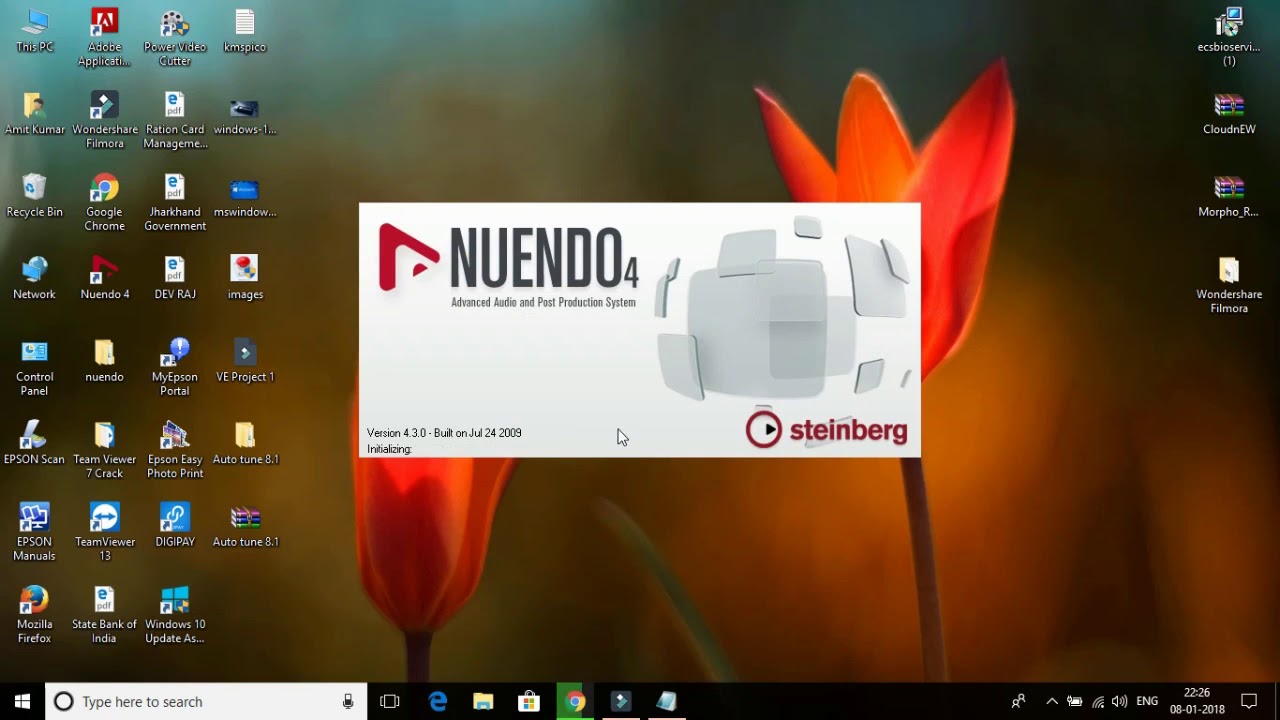Image resolution: width=1280 pixels, height=720 pixels.
Task: Click the Version 4.3.0 text on splash
Action: (x=444, y=433)
